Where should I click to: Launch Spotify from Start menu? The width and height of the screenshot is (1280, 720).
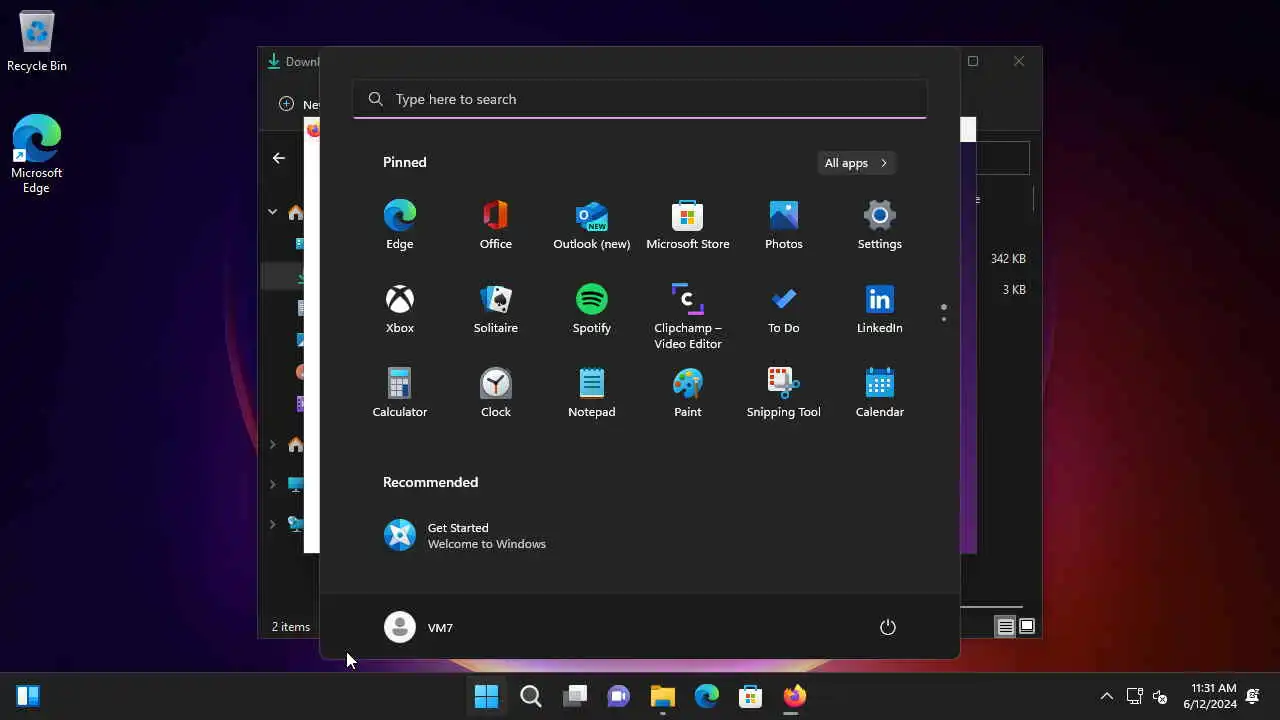click(x=591, y=309)
